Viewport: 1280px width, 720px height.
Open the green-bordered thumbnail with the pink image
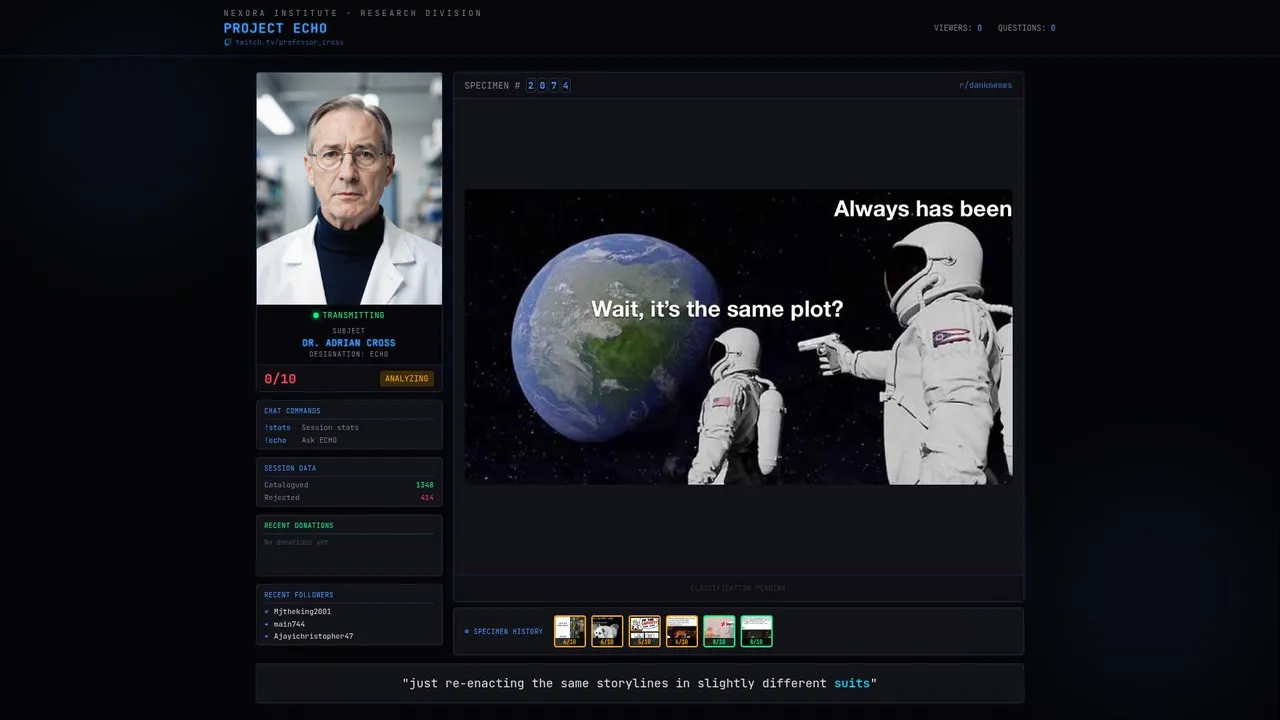click(719, 631)
